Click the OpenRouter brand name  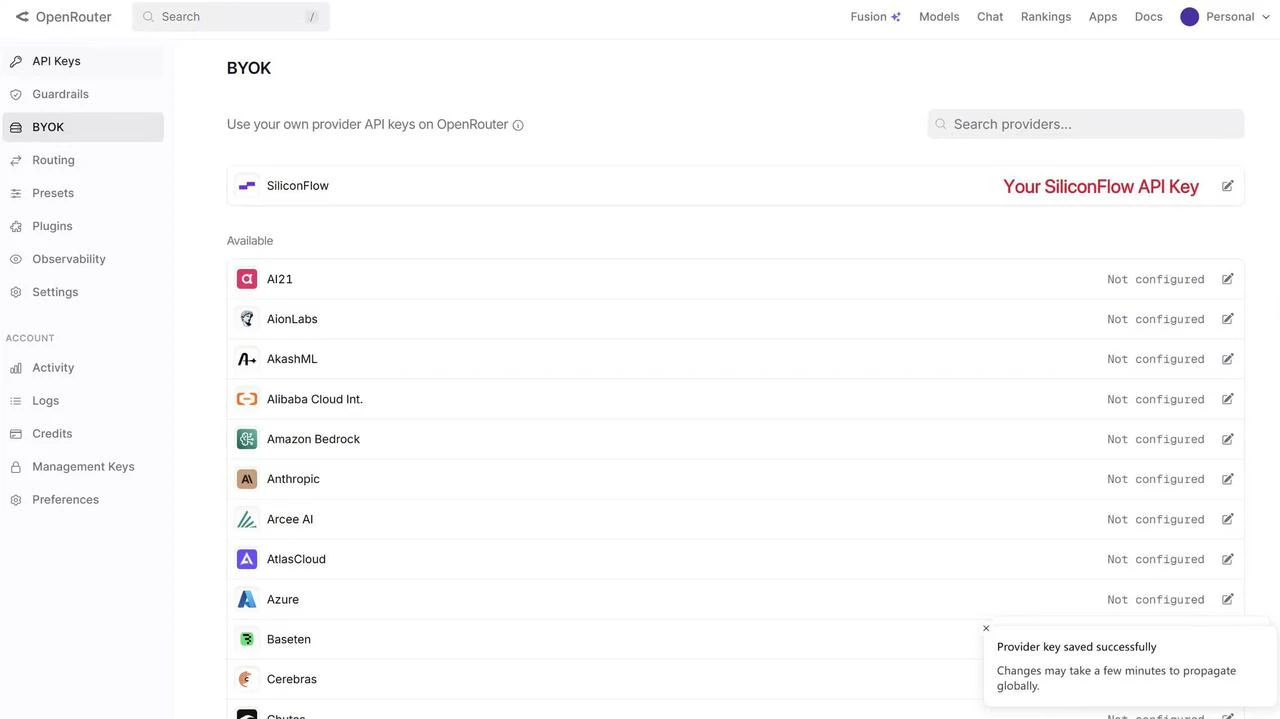click(74, 17)
